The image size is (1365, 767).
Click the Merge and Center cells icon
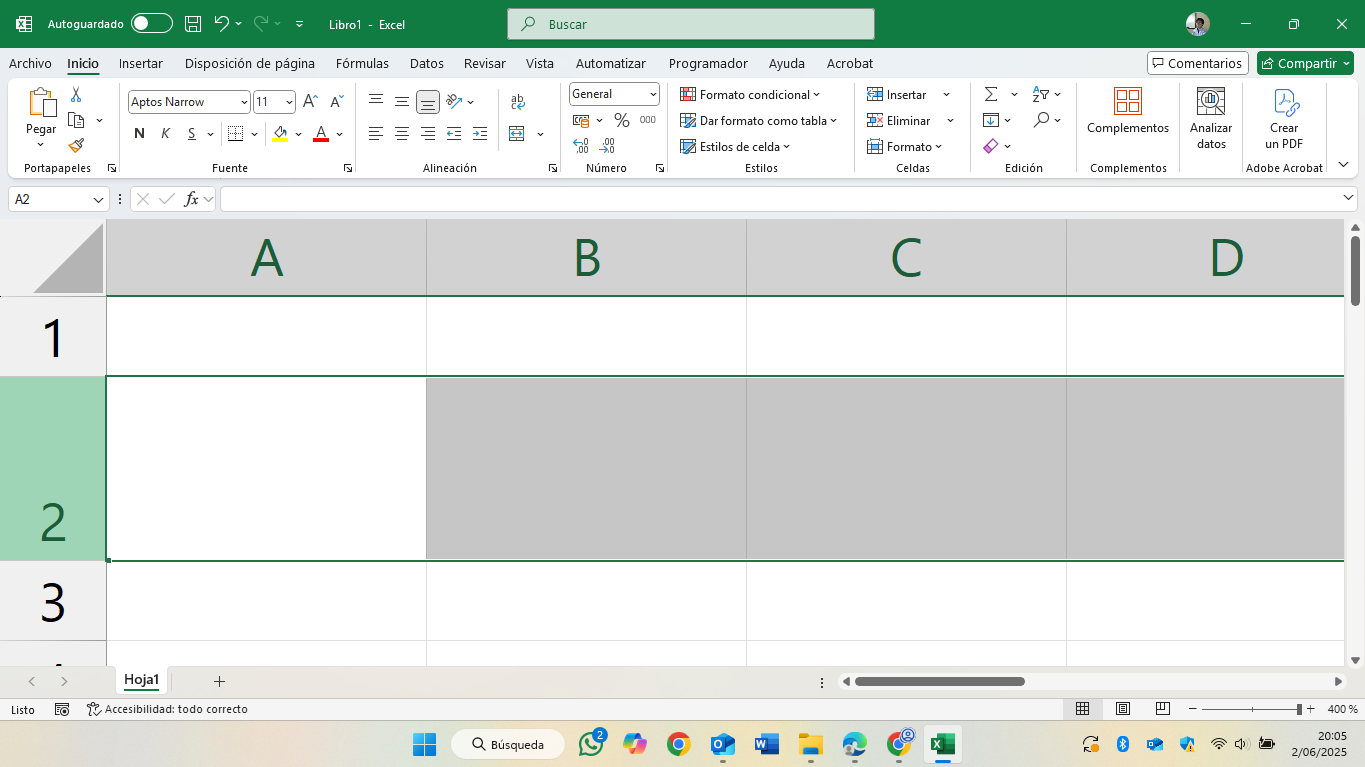point(517,133)
